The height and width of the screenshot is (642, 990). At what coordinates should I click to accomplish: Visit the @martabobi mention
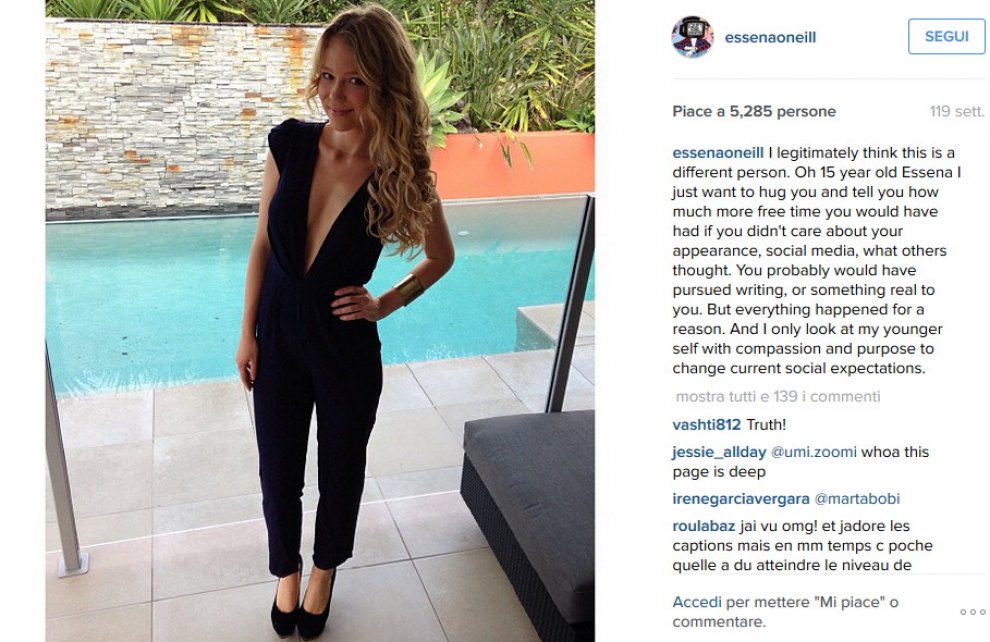pyautogui.click(x=857, y=499)
